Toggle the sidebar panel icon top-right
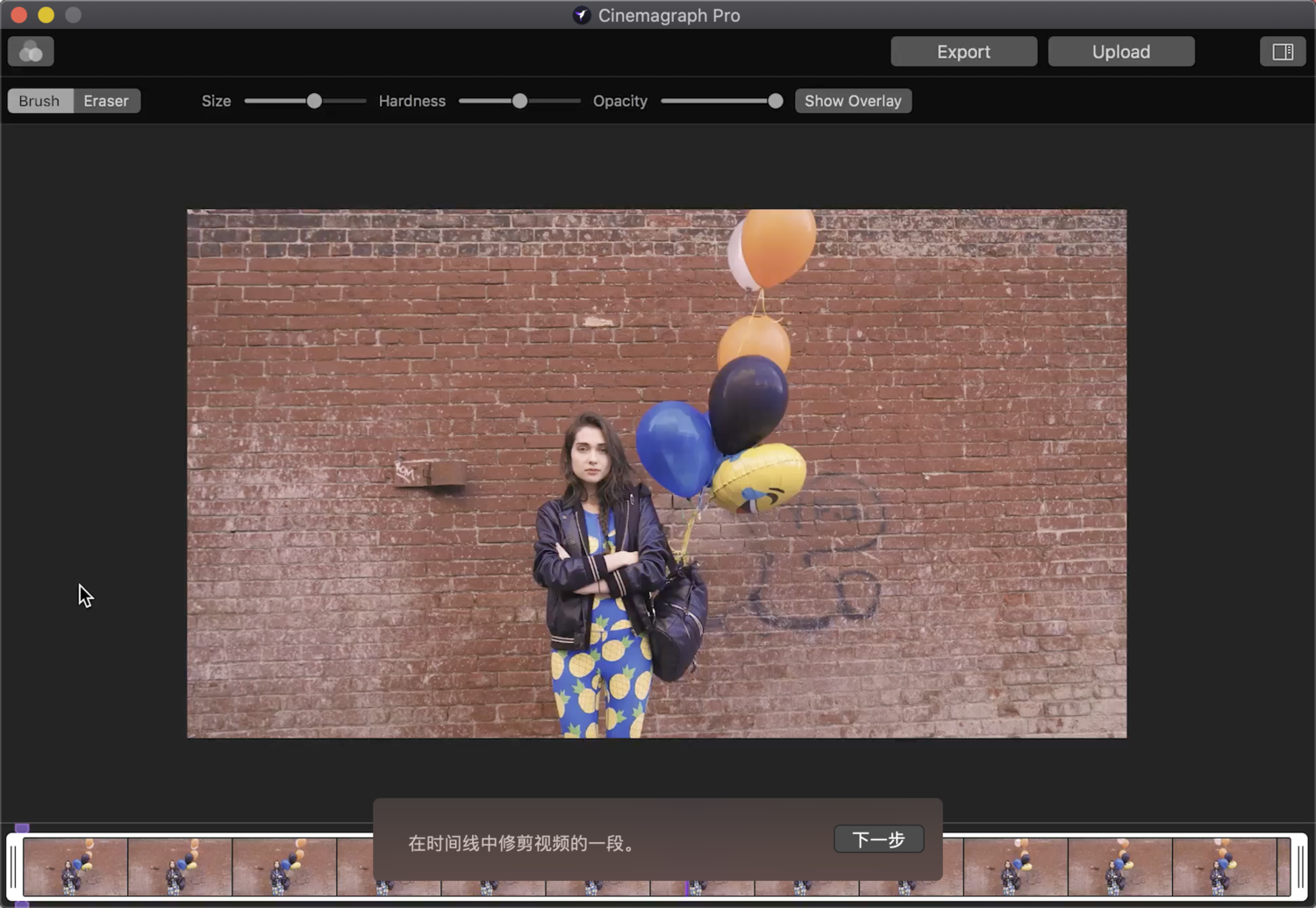 1282,51
